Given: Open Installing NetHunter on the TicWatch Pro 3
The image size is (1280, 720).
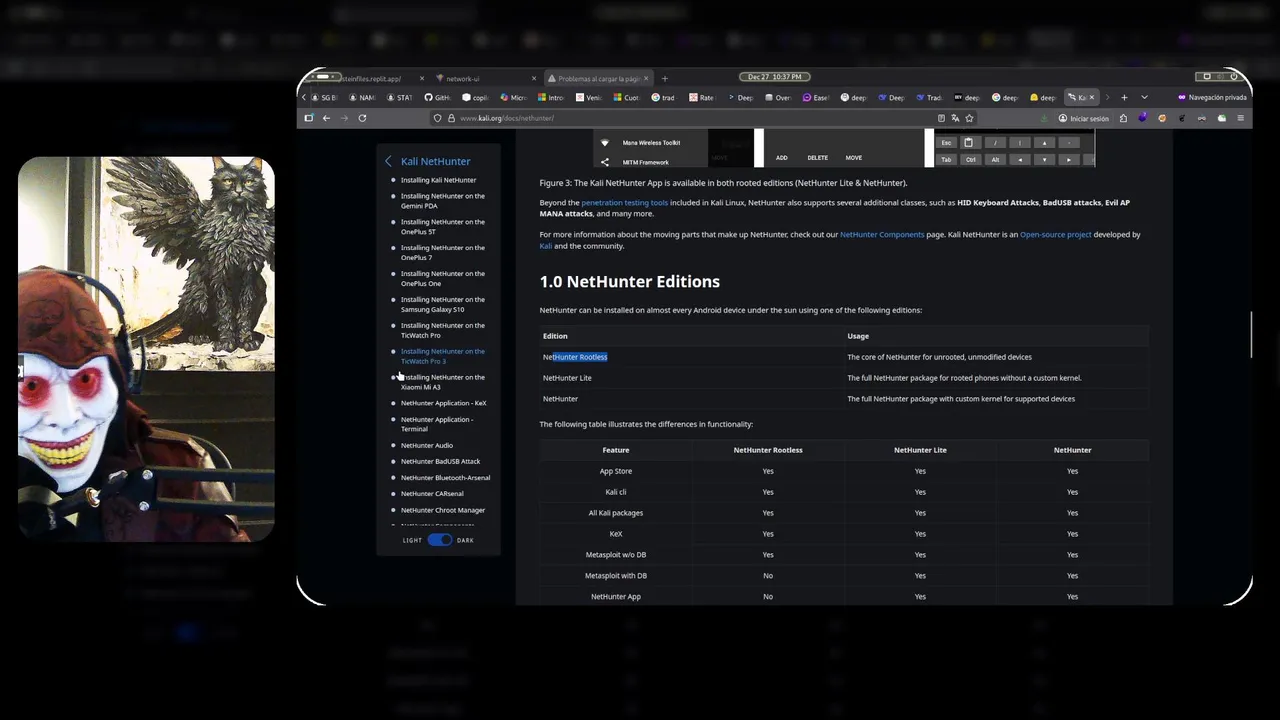Looking at the screenshot, I should [442, 356].
